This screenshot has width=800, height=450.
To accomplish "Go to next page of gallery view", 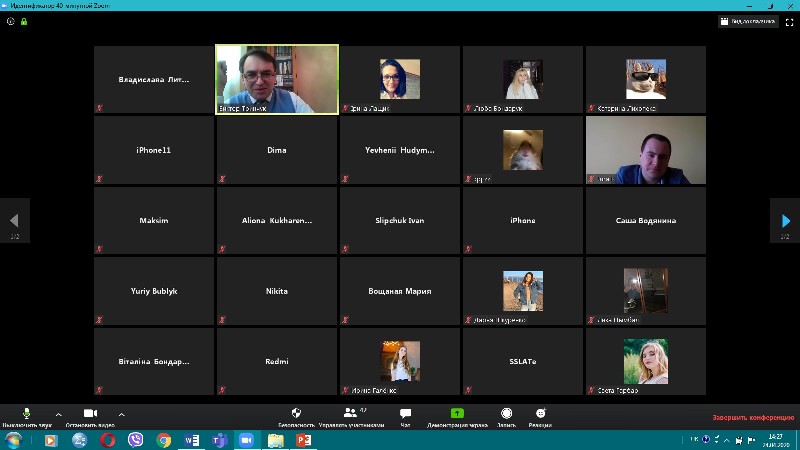I will [785, 220].
